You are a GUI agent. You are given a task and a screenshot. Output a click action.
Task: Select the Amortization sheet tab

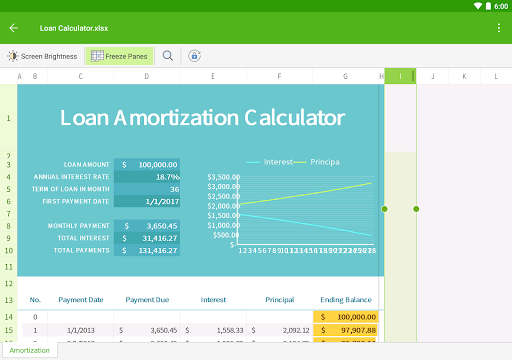click(29, 350)
